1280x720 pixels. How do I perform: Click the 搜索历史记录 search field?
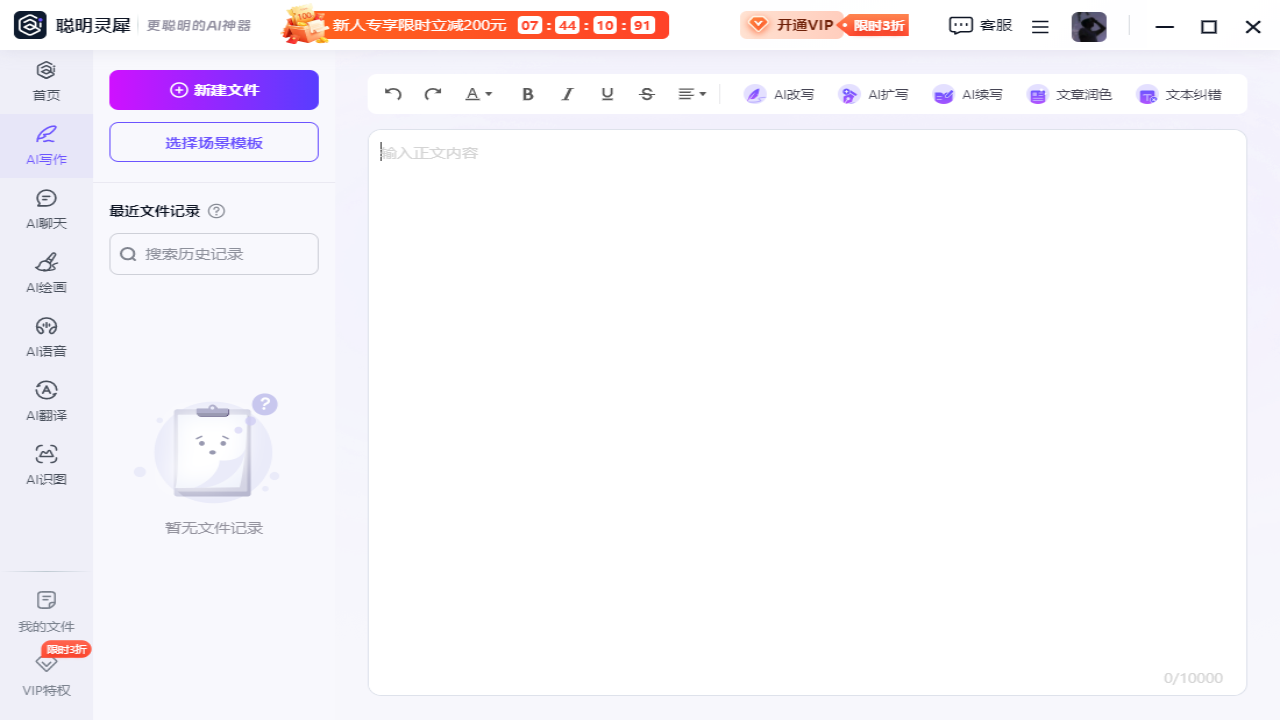point(213,253)
